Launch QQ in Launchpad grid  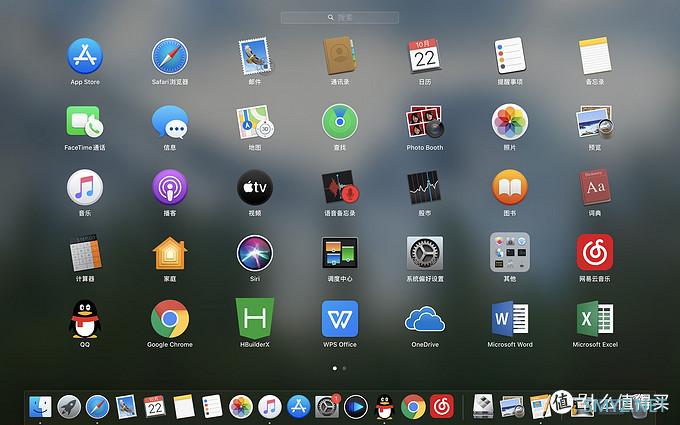[85, 319]
